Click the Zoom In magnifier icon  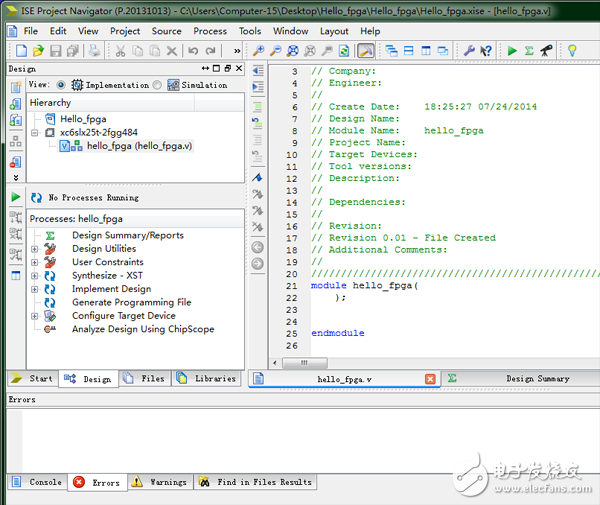pos(258,50)
